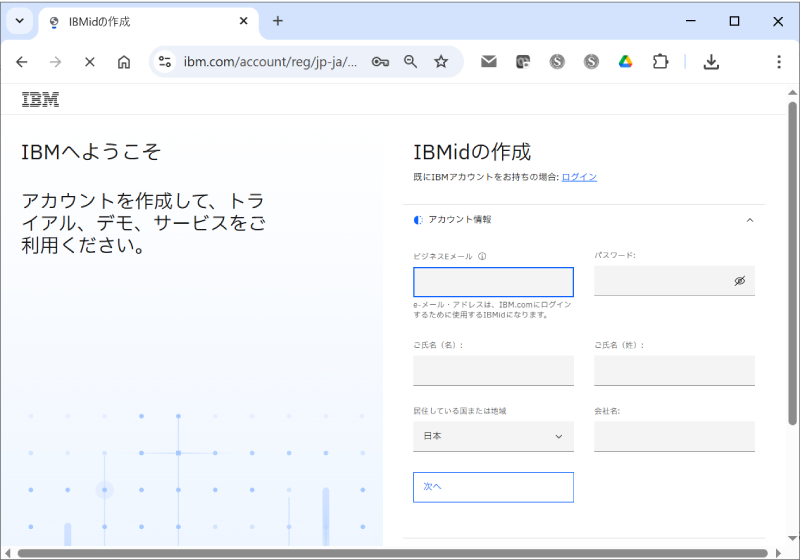Viewport: 800px width, 560px height.
Task: Open a new browser tab
Action: click(x=278, y=21)
